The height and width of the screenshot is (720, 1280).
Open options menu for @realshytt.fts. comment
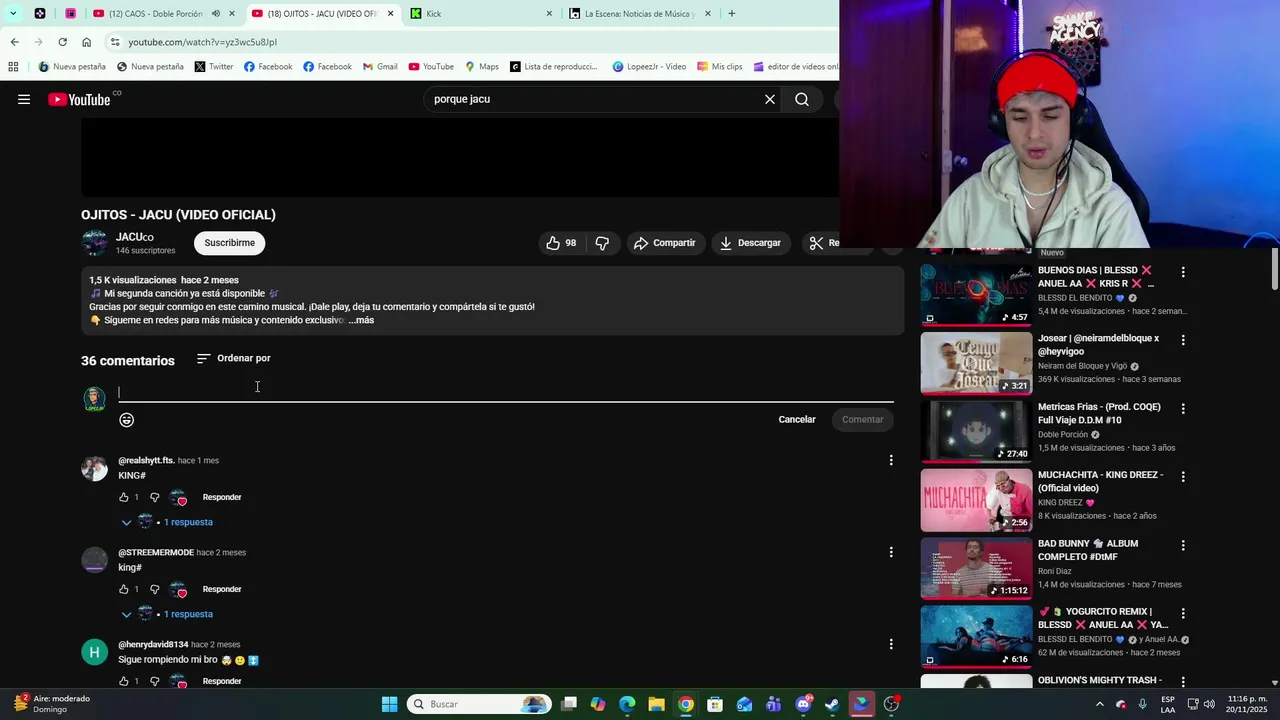tap(891, 460)
